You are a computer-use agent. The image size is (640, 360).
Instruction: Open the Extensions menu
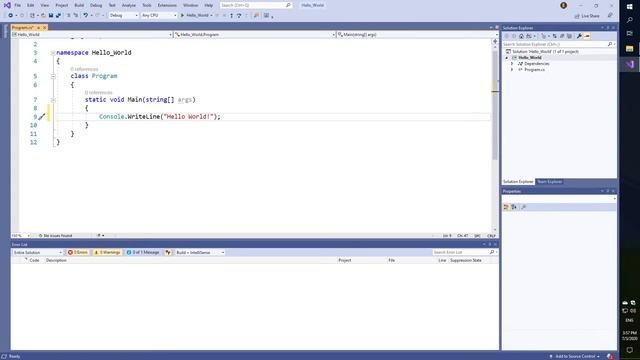167,5
